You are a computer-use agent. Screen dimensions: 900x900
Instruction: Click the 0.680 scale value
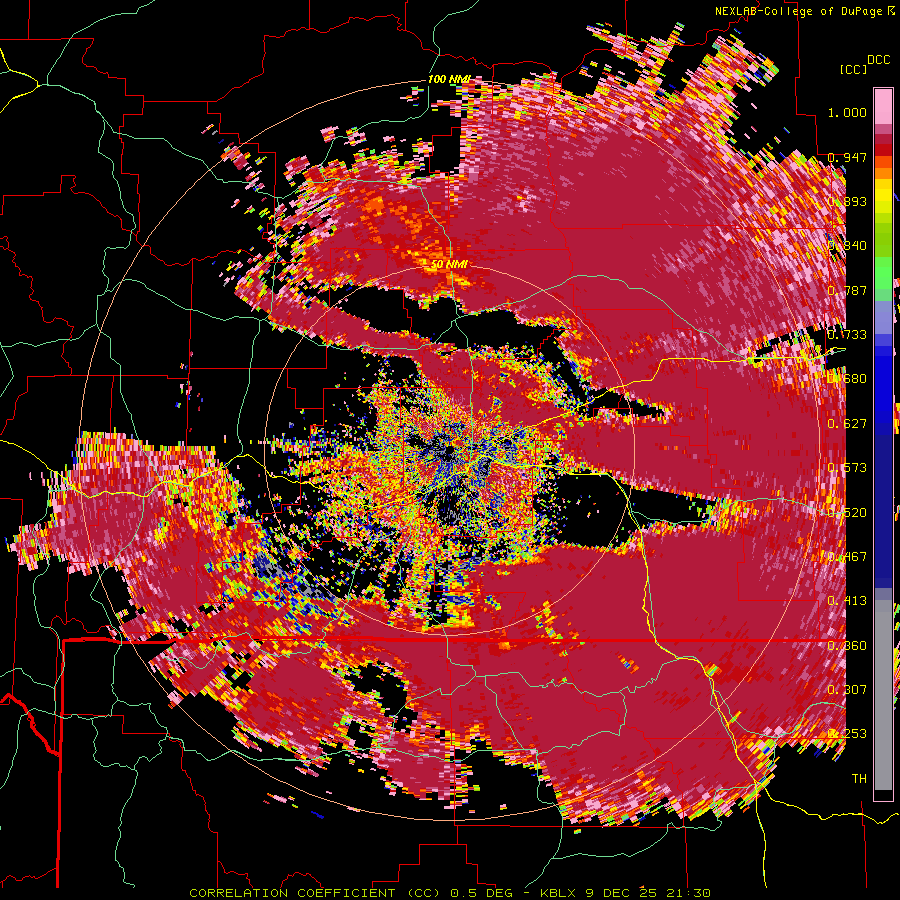847,379
